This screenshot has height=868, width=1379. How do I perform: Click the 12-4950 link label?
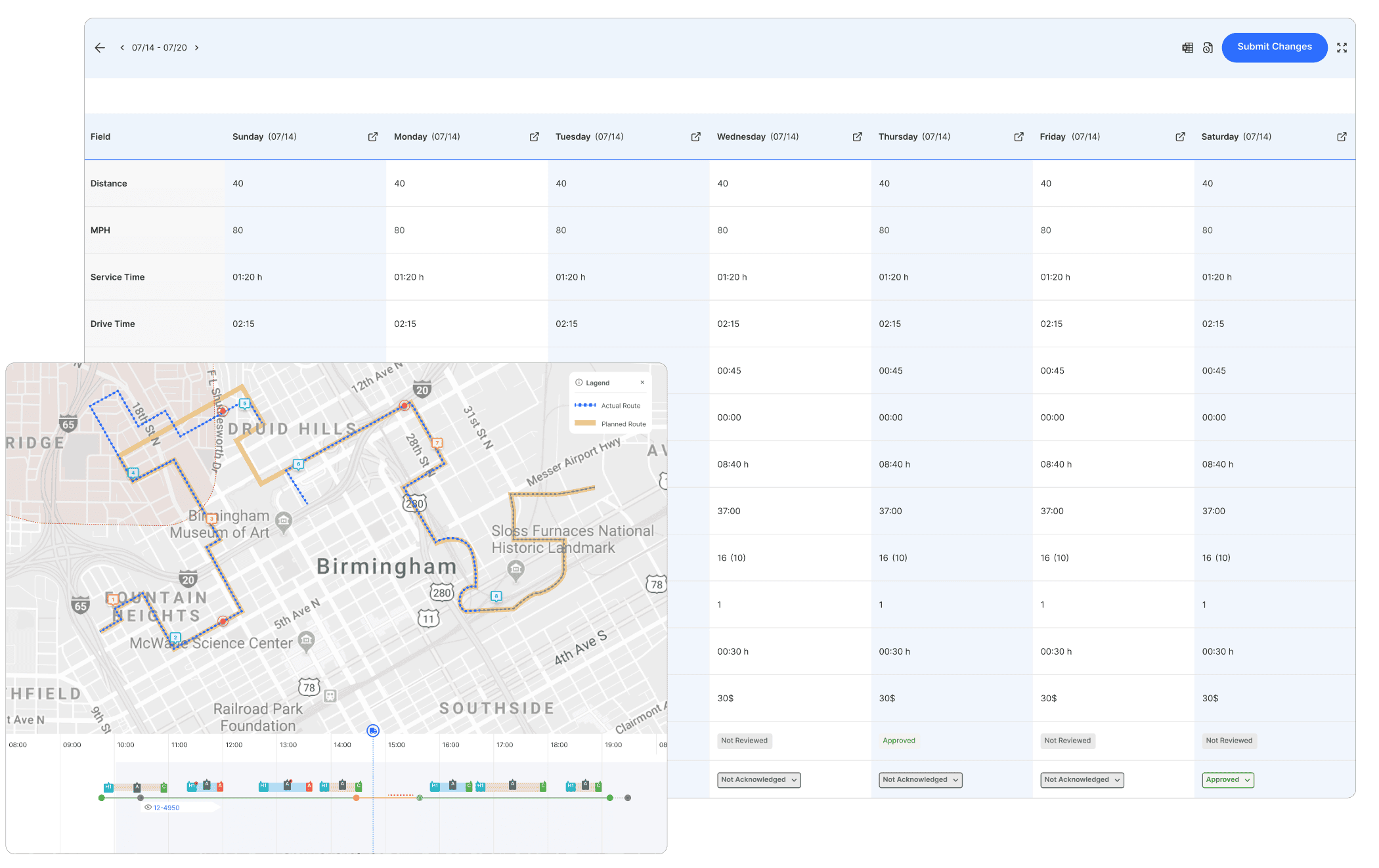tap(166, 808)
